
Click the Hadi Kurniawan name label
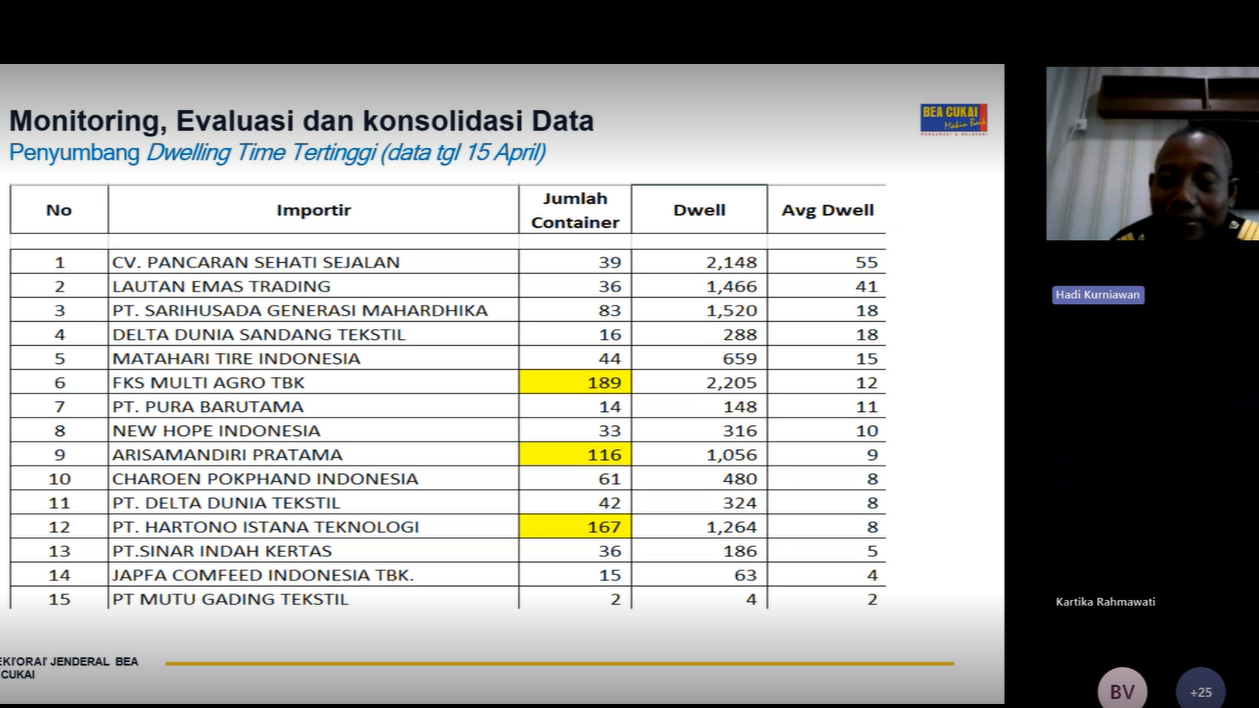pos(1098,295)
